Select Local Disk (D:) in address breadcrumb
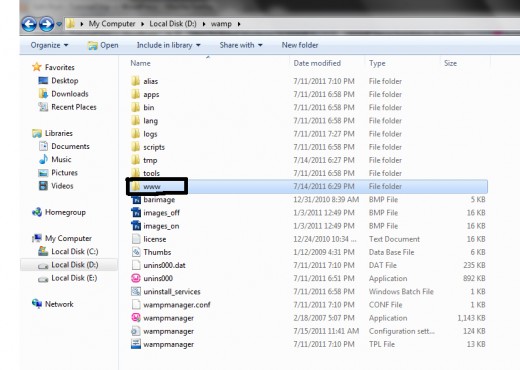 pyautogui.click(x=173, y=24)
